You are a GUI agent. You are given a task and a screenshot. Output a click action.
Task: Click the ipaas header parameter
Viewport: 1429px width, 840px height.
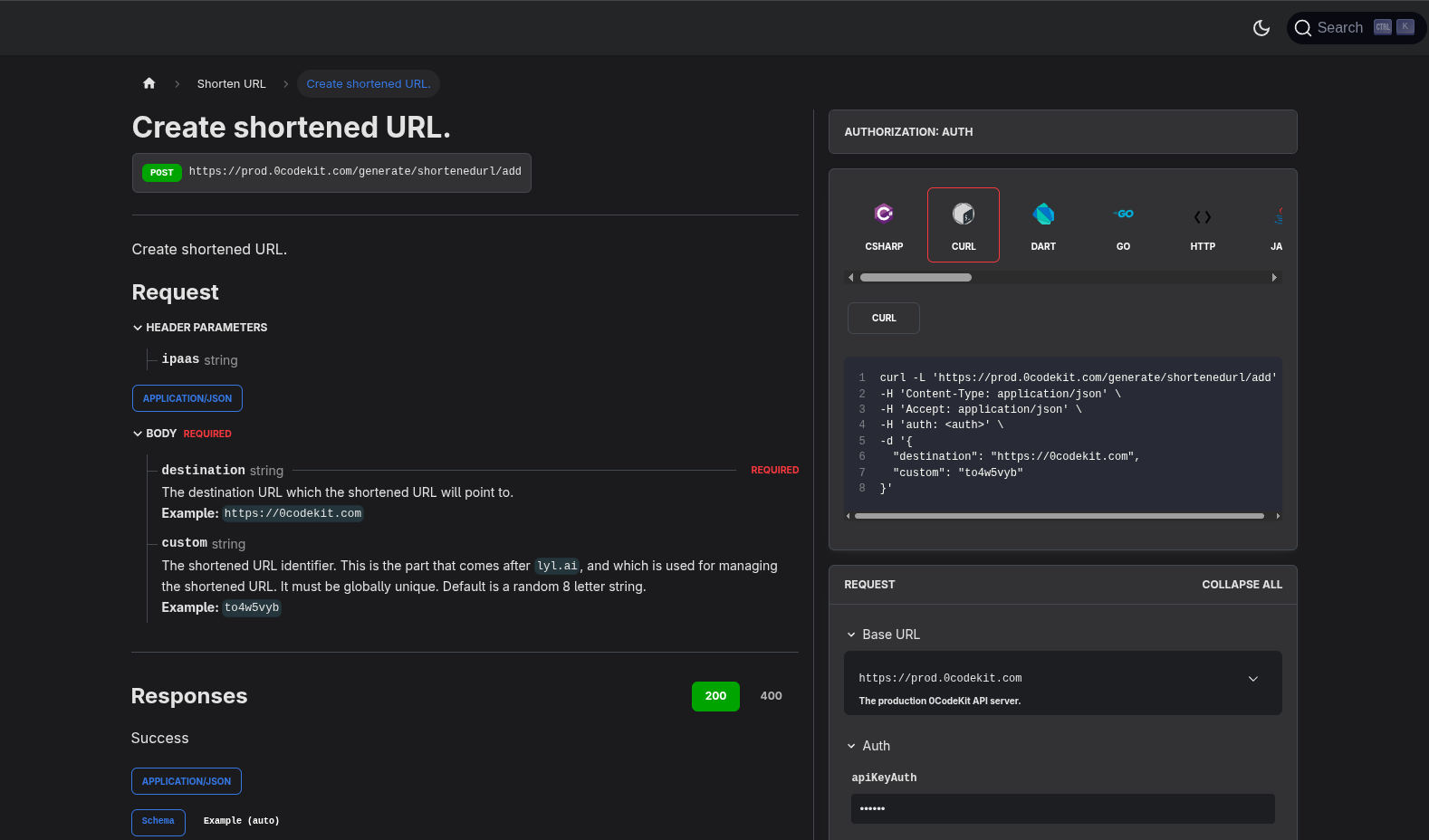pyautogui.click(x=180, y=359)
